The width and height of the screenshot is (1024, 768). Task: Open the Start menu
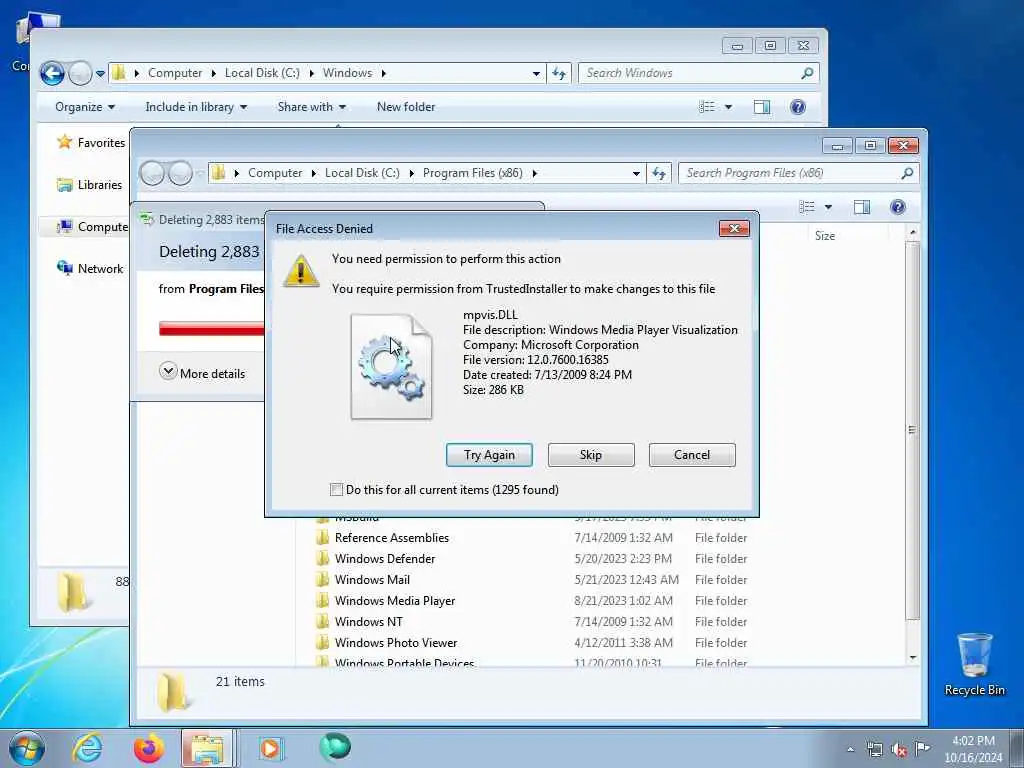click(x=27, y=748)
